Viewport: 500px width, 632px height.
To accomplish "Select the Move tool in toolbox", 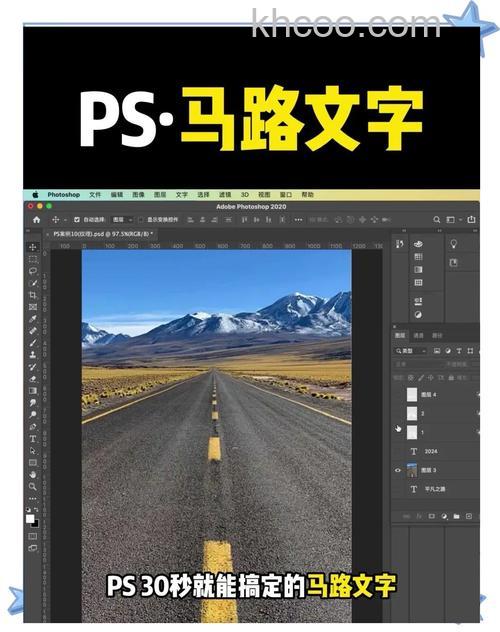I will (x=33, y=247).
